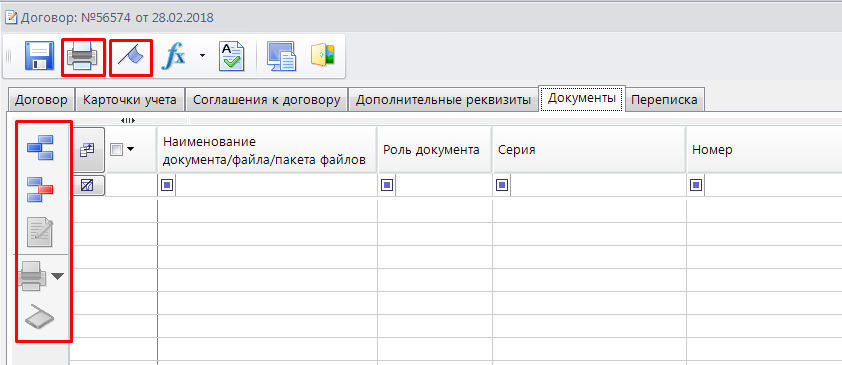
Task: Click the Номер filter input field
Action: [x=773, y=186]
